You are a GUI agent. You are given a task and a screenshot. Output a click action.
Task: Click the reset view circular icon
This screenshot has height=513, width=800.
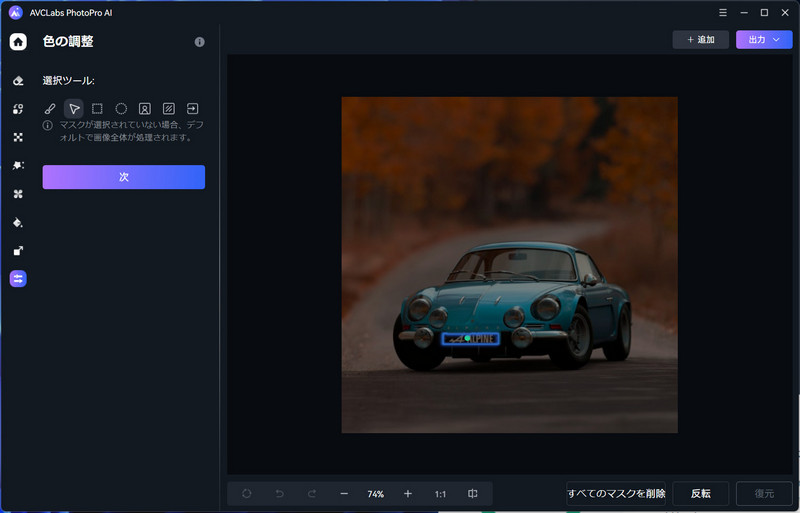click(x=246, y=494)
